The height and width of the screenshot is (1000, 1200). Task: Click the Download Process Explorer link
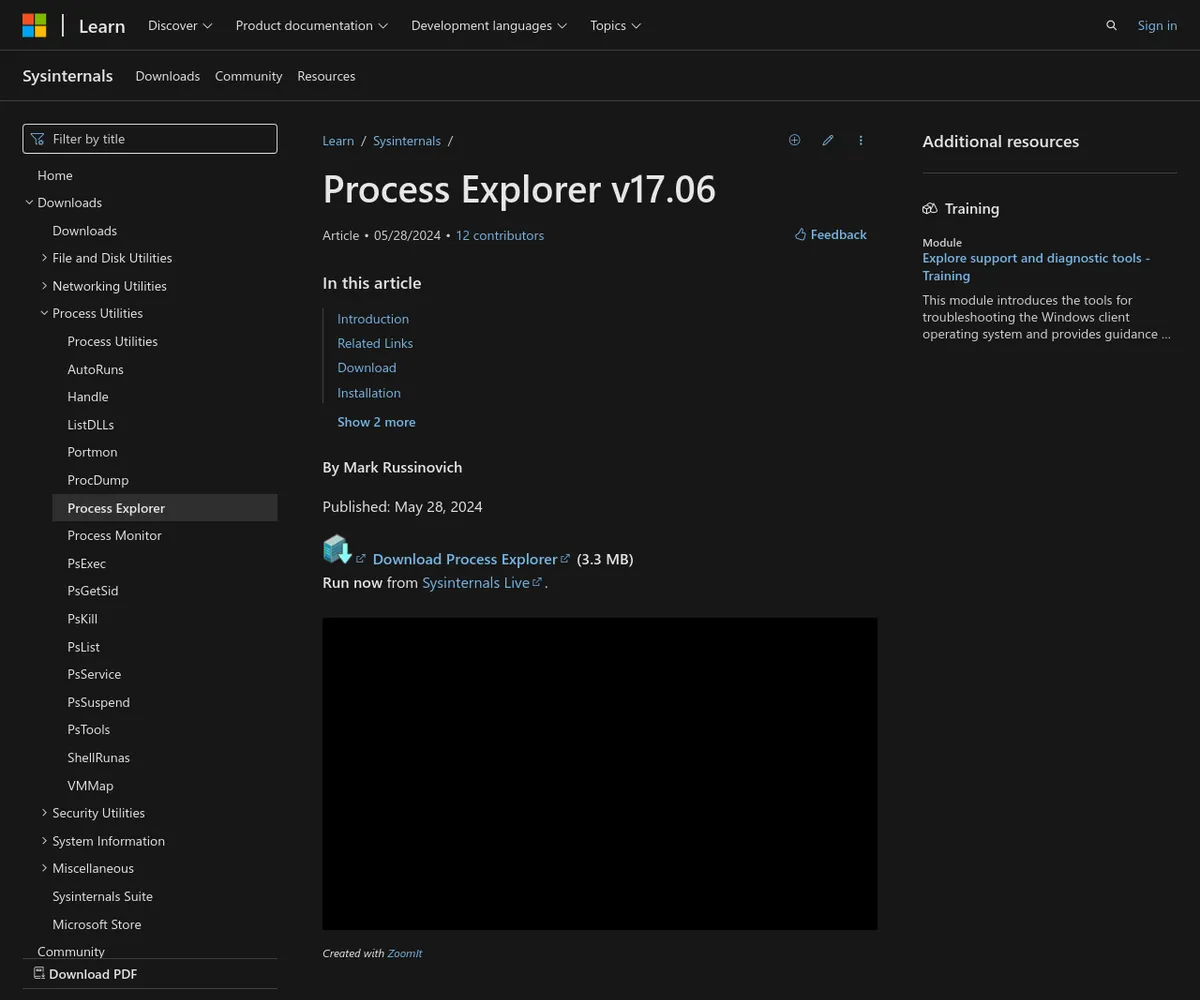pyautogui.click(x=465, y=559)
